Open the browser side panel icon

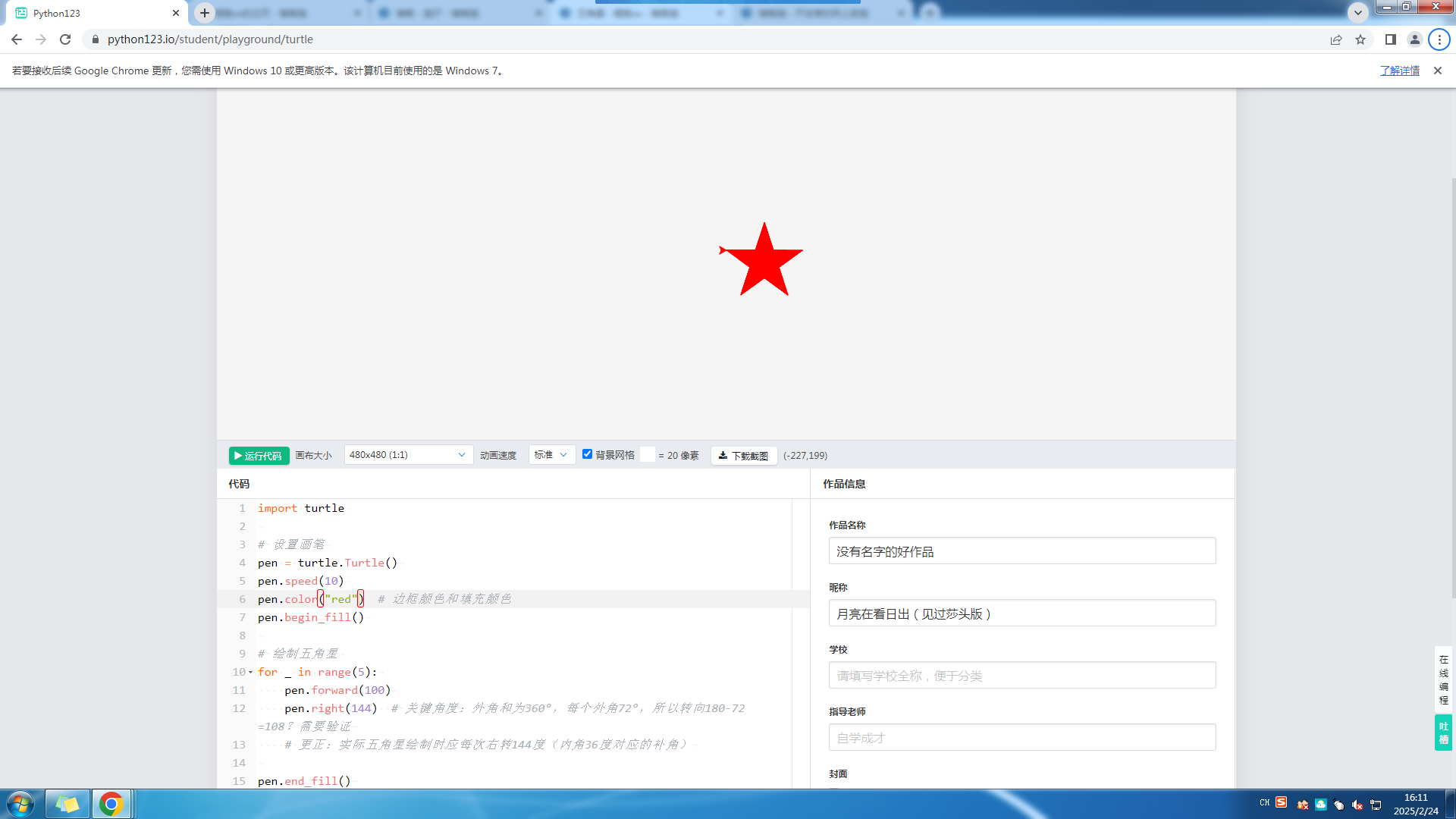[x=1391, y=39]
